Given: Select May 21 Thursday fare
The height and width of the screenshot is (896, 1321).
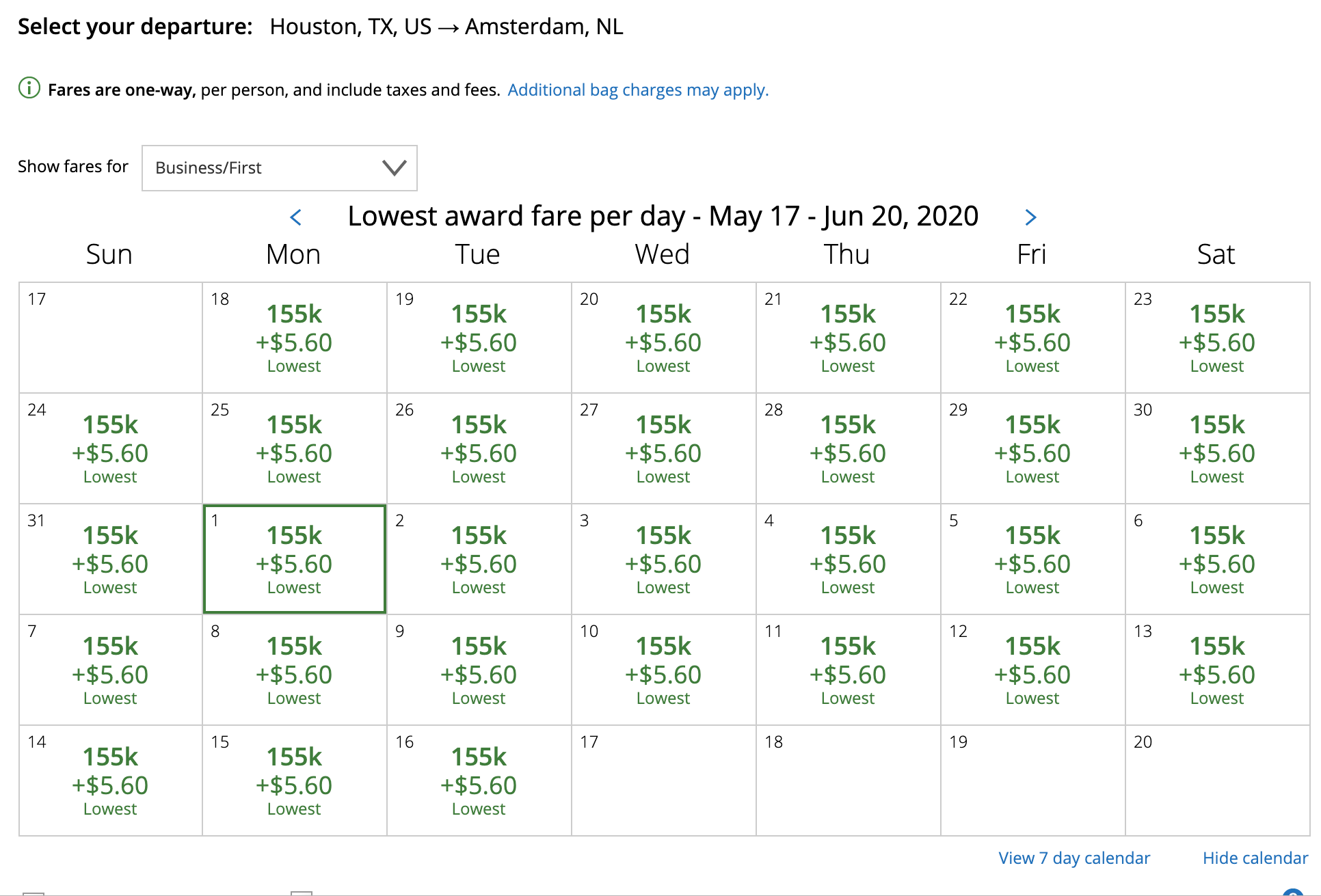Looking at the screenshot, I should point(847,339).
